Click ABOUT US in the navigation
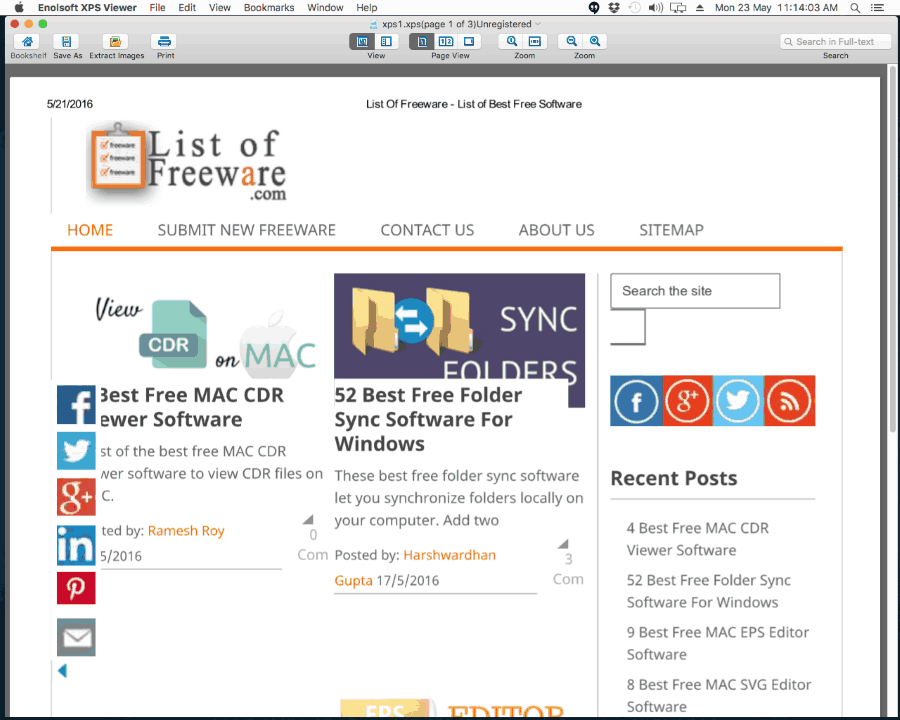The image size is (900, 720). point(557,230)
